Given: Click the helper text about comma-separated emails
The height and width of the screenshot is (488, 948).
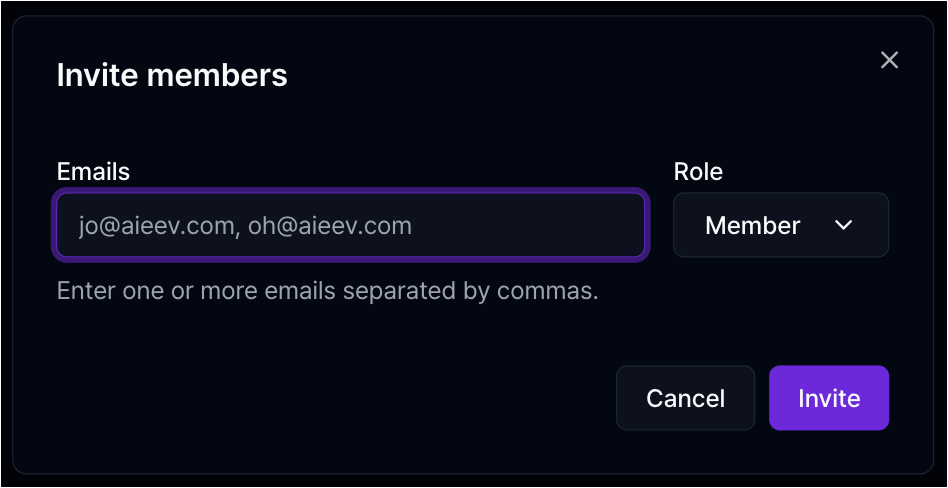Looking at the screenshot, I should pyautogui.click(x=327, y=291).
